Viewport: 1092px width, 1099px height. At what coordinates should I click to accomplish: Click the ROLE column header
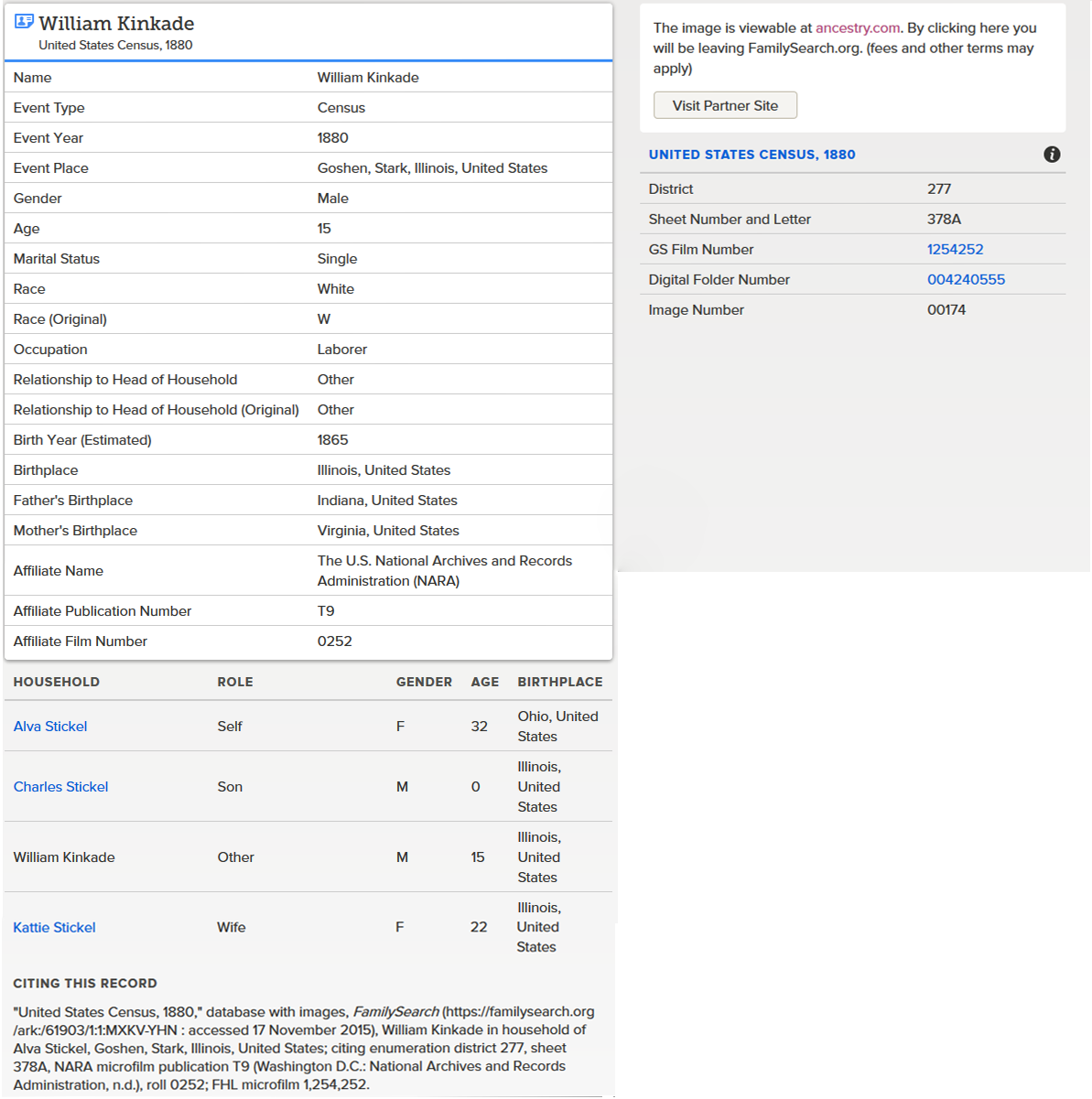[235, 683]
